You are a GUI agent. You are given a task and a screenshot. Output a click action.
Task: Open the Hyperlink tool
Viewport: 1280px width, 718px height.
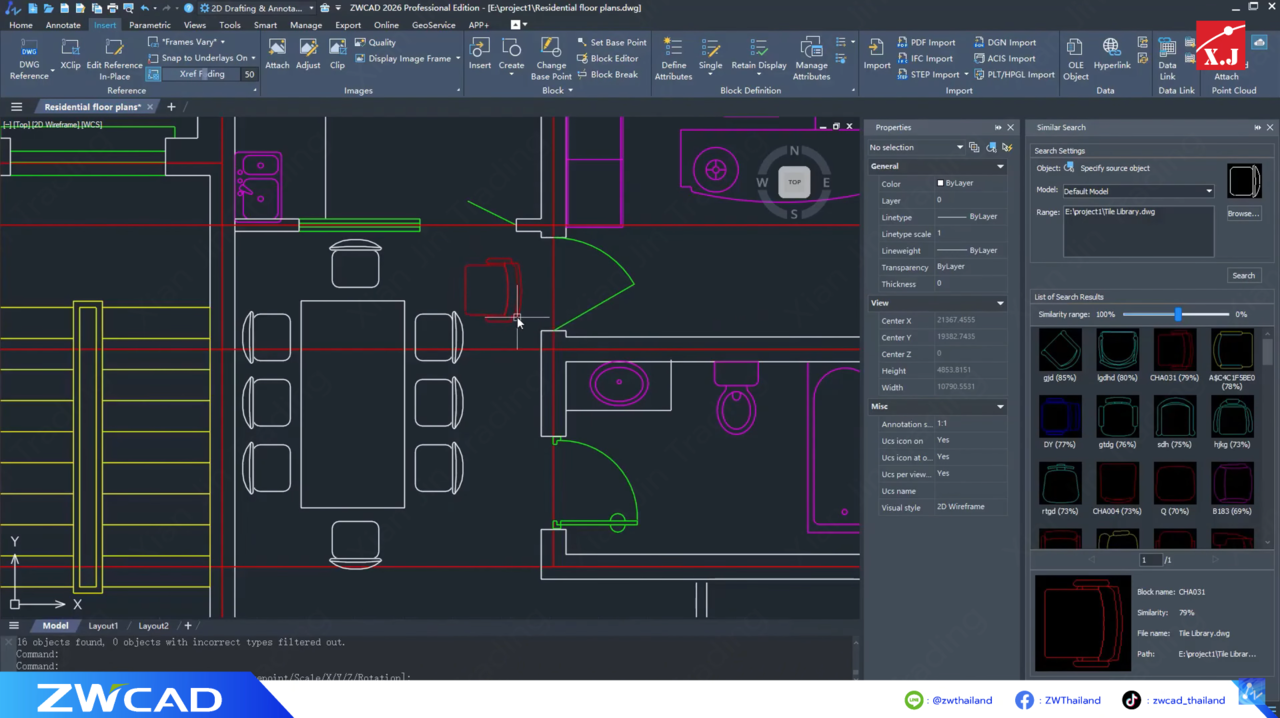[x=1111, y=54]
